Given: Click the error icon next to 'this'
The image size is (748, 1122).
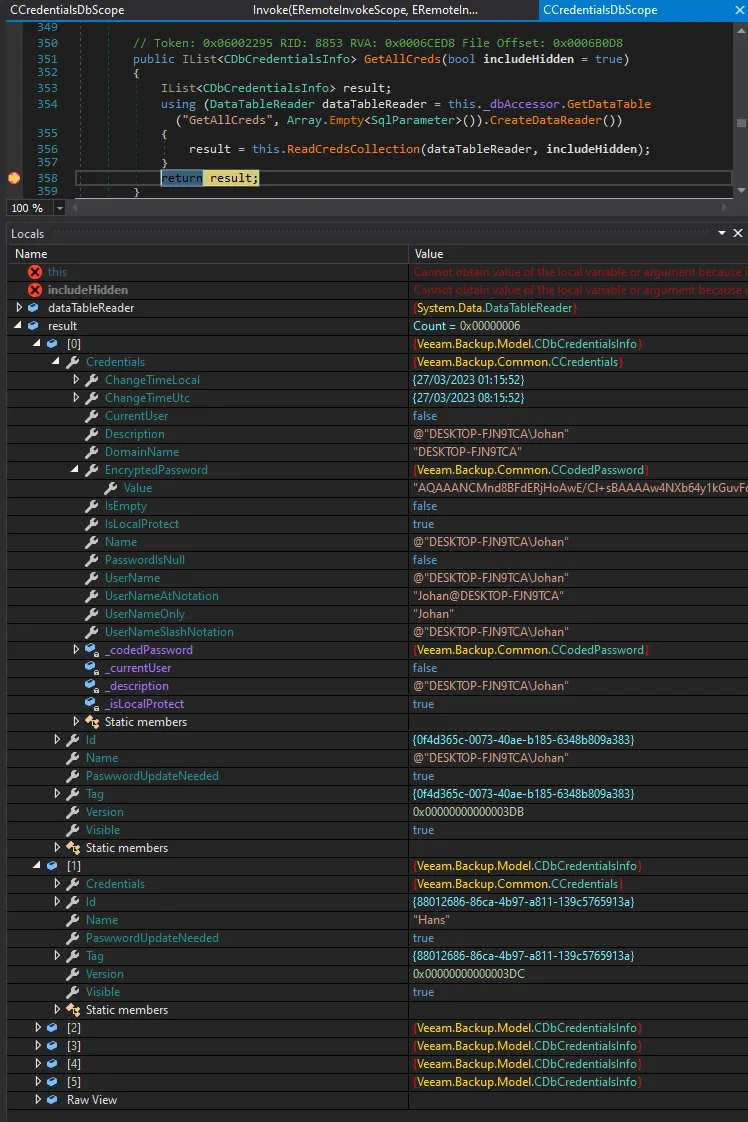Looking at the screenshot, I should coord(35,272).
